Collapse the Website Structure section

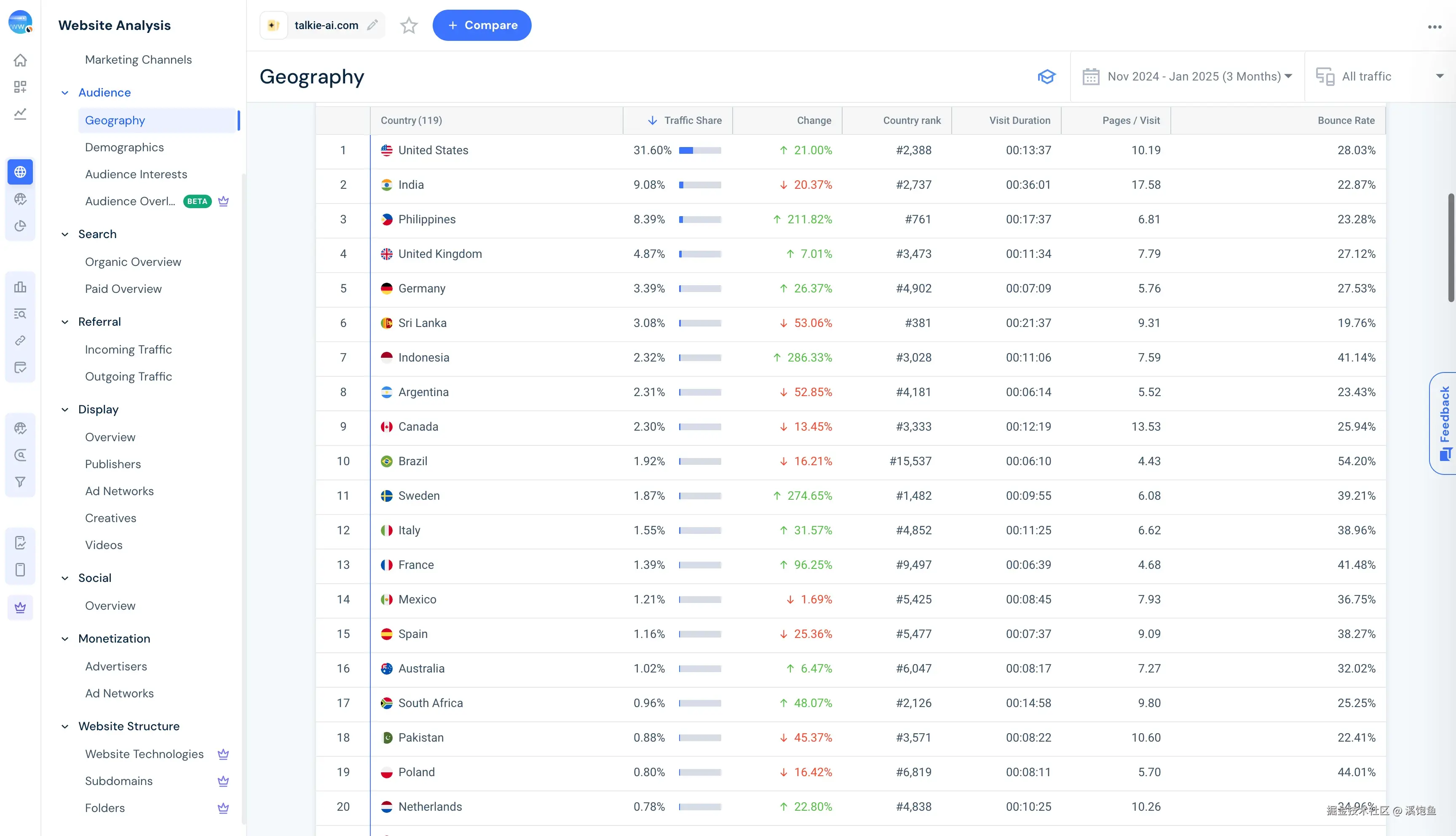(x=65, y=726)
